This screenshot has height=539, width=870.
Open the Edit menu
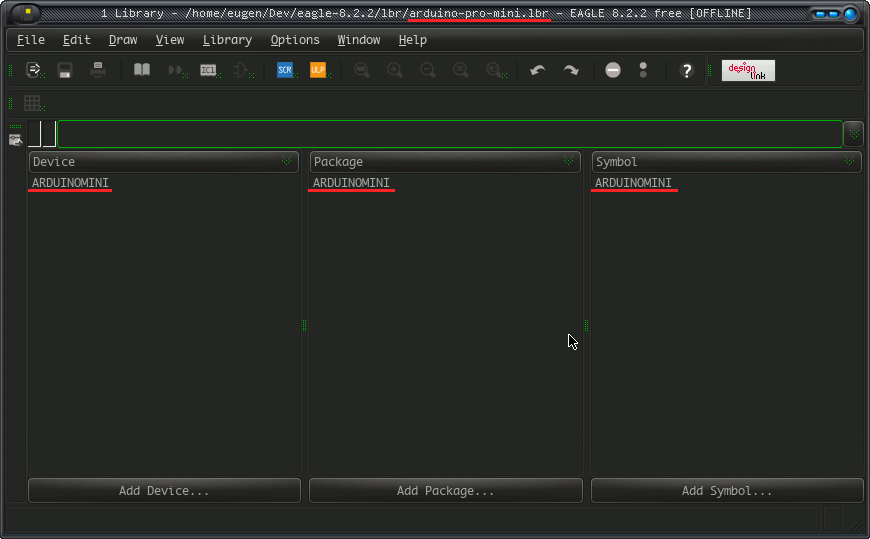click(76, 40)
